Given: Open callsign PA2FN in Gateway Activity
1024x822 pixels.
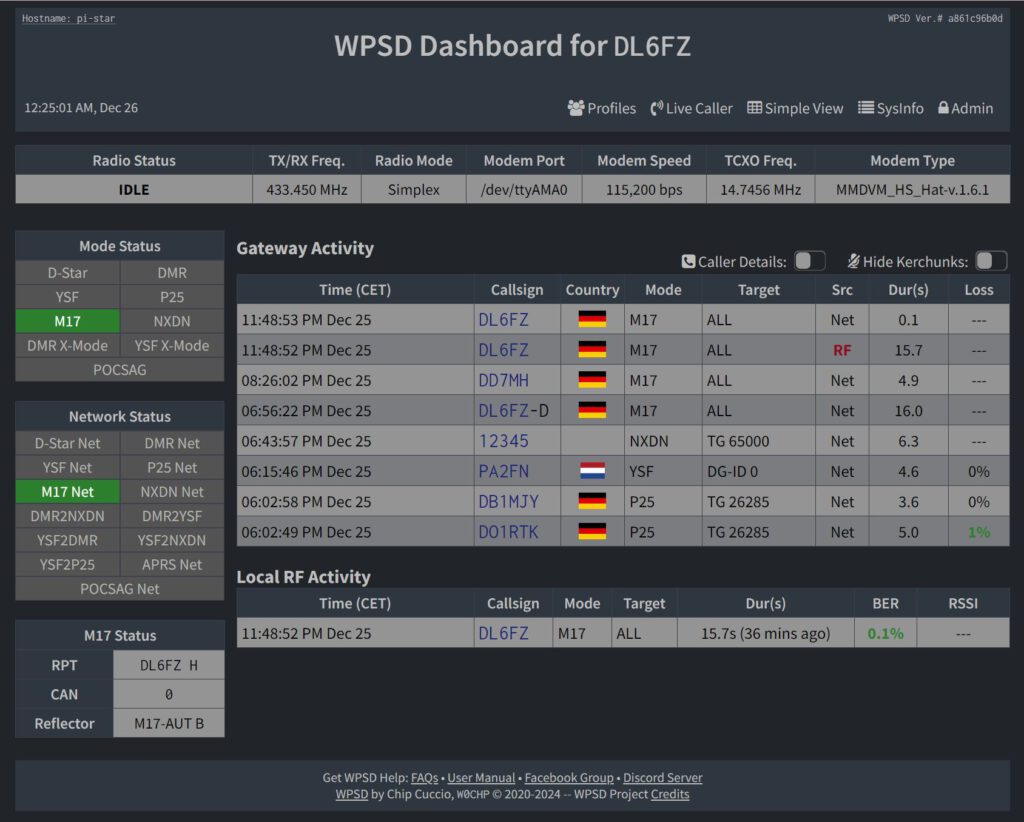Looking at the screenshot, I should click(503, 471).
